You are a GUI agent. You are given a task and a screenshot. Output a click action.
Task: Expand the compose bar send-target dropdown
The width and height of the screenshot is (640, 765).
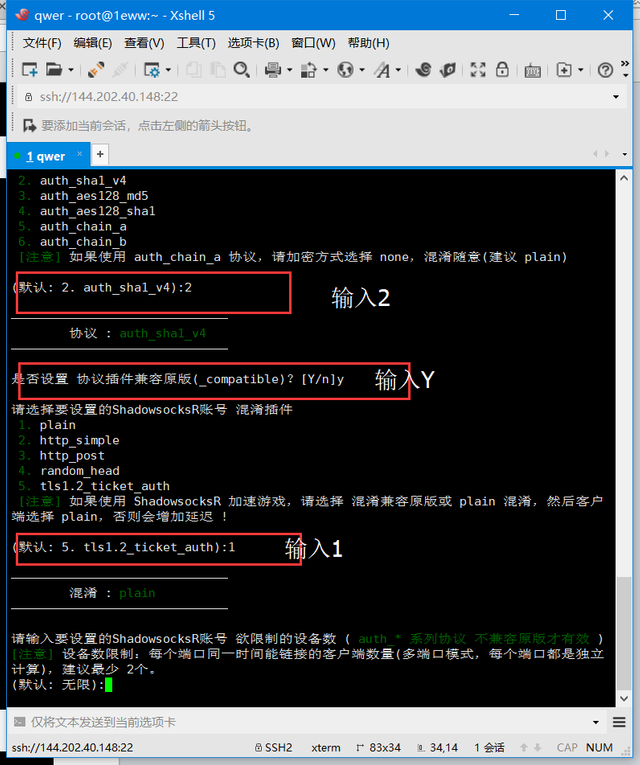click(596, 722)
